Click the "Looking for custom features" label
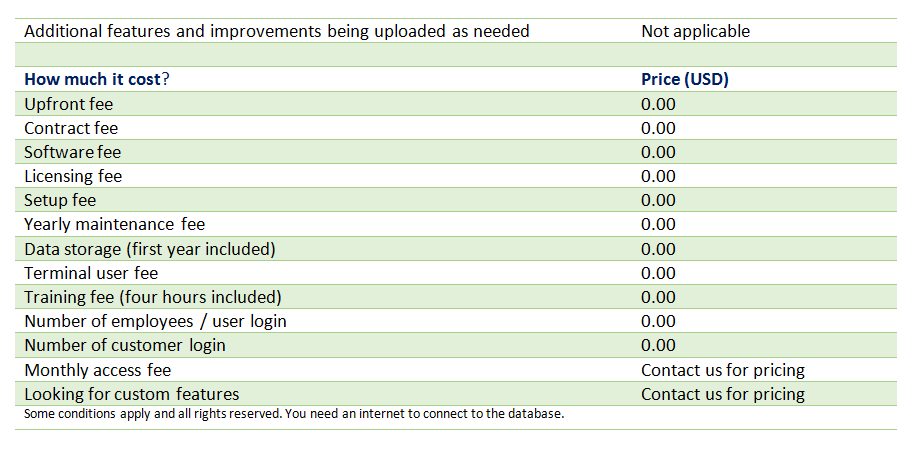918x456 pixels. click(x=131, y=394)
